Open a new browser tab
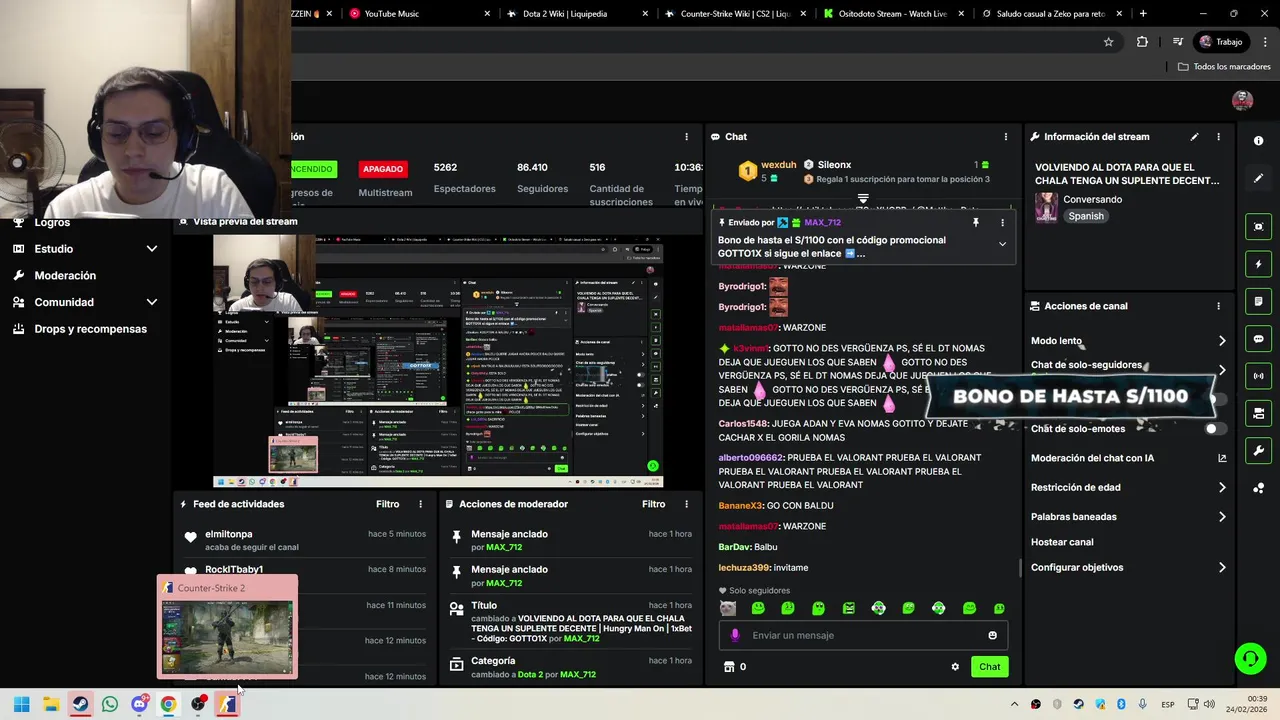 click(x=1143, y=14)
